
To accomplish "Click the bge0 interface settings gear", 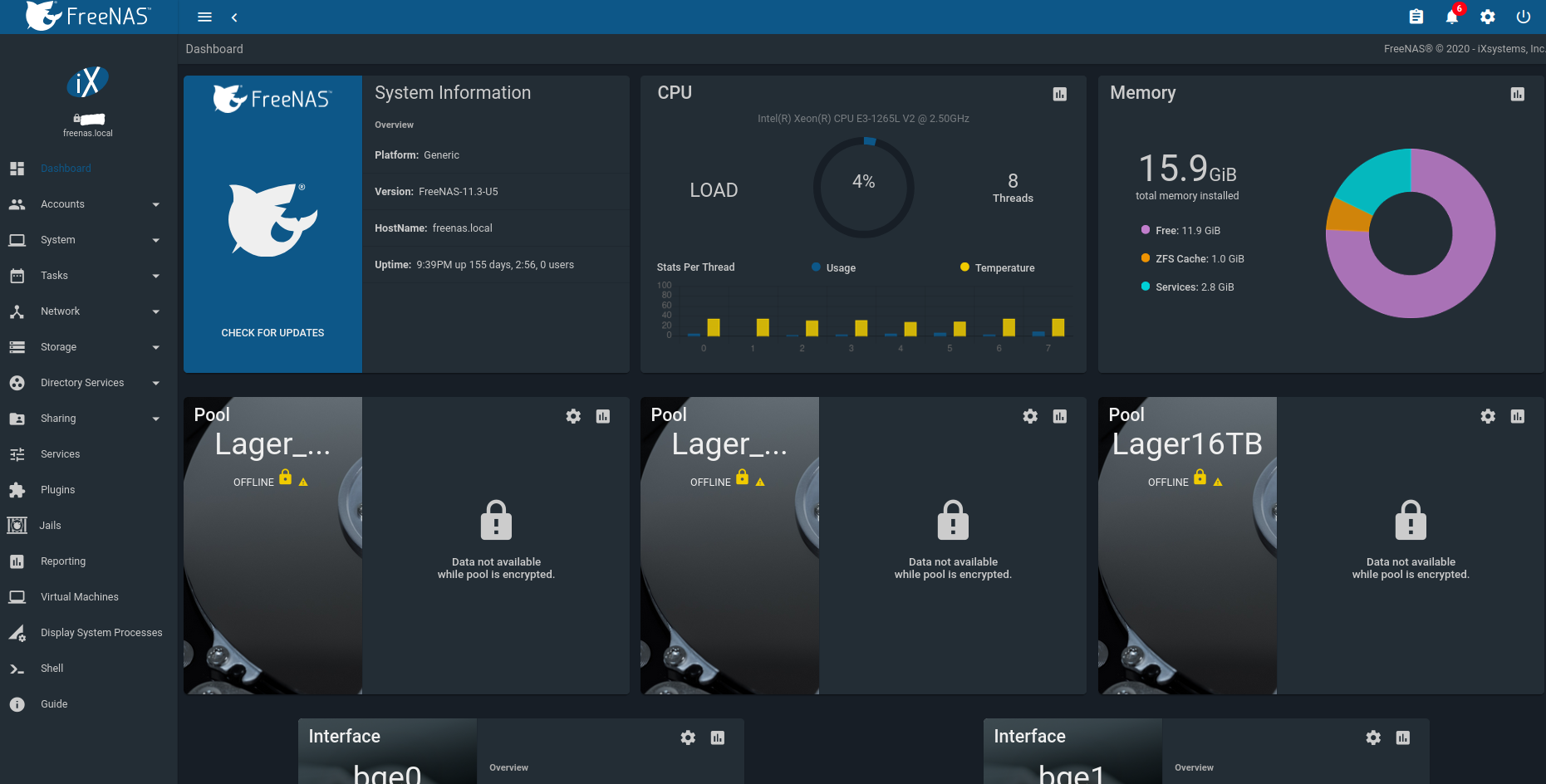I will point(688,737).
